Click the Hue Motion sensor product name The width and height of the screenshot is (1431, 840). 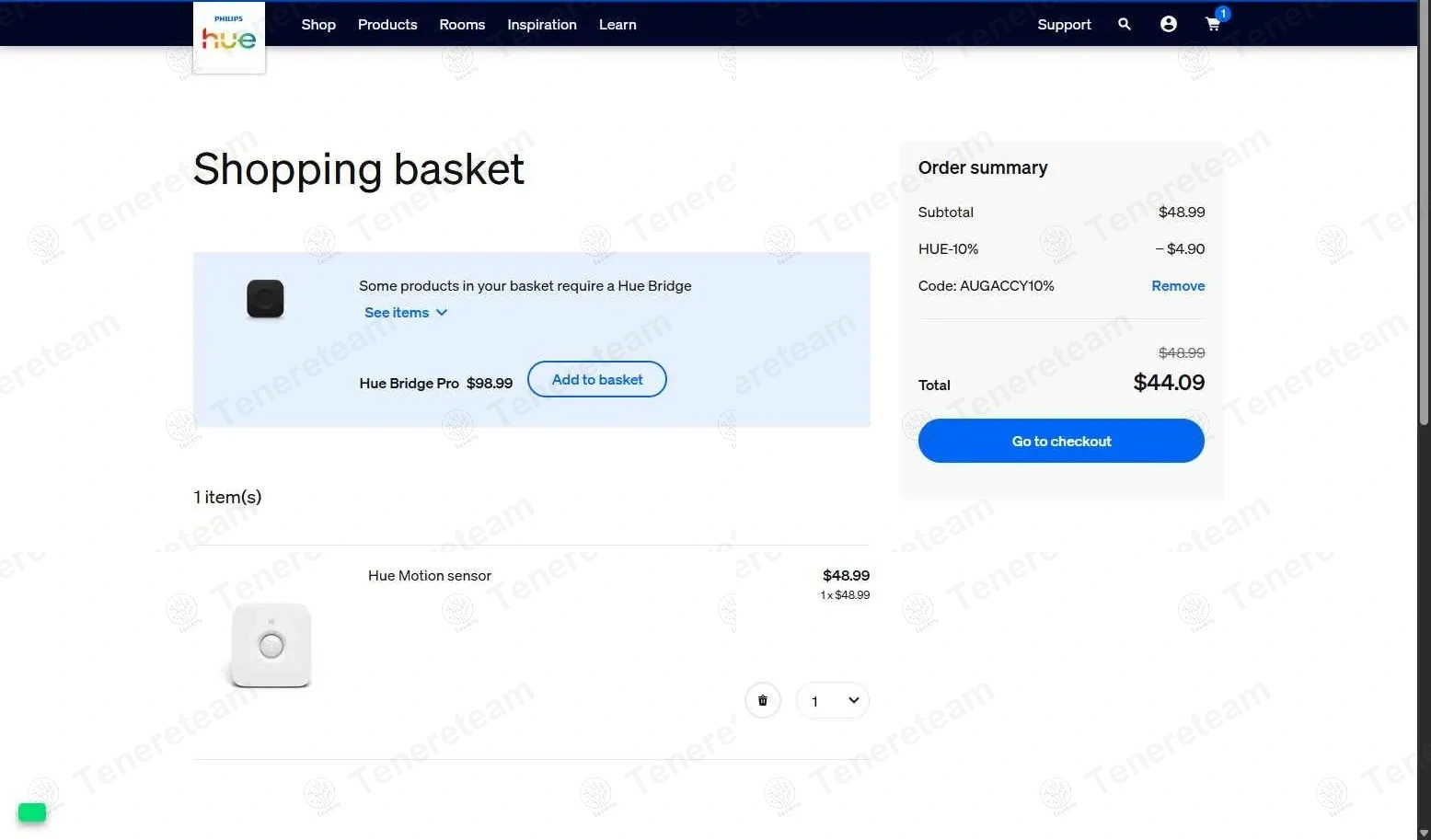tap(430, 576)
